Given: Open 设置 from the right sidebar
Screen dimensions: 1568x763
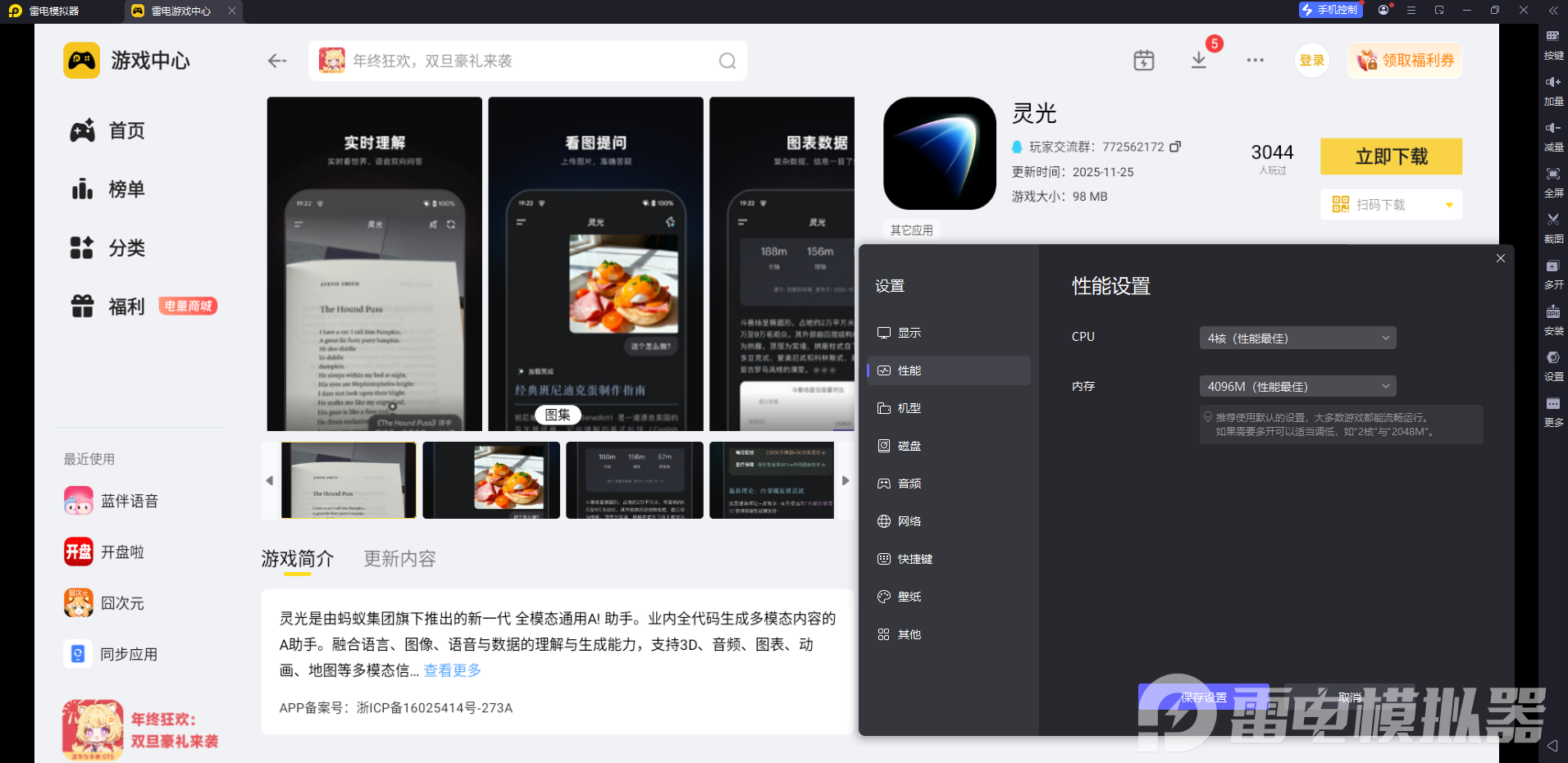Looking at the screenshot, I should [x=1553, y=366].
